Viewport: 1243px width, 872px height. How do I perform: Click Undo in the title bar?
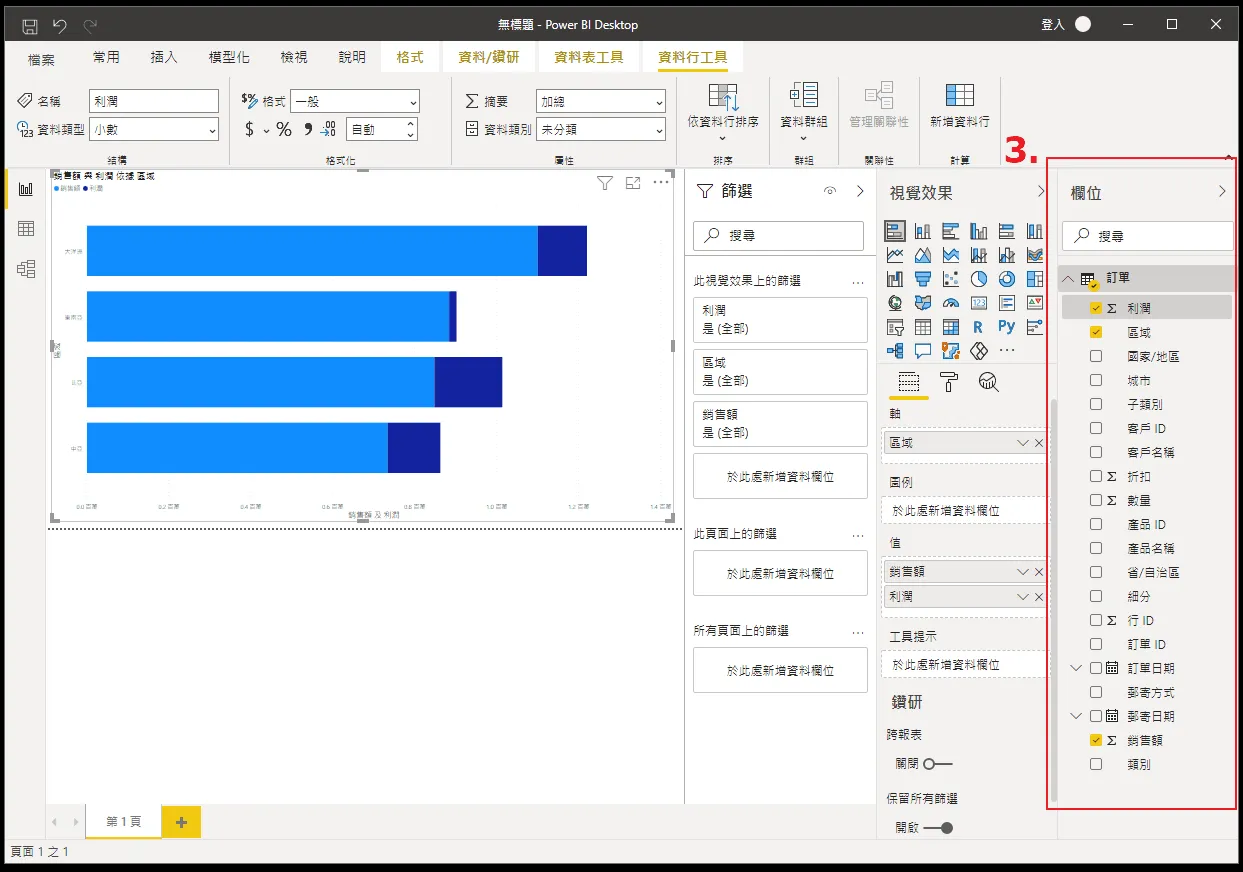coord(60,25)
